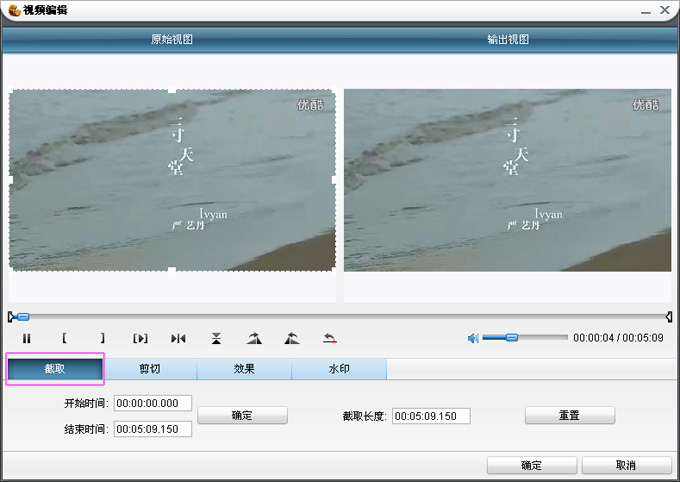Click the 截取长度 input field
This screenshot has height=482, width=680.
click(x=431, y=416)
